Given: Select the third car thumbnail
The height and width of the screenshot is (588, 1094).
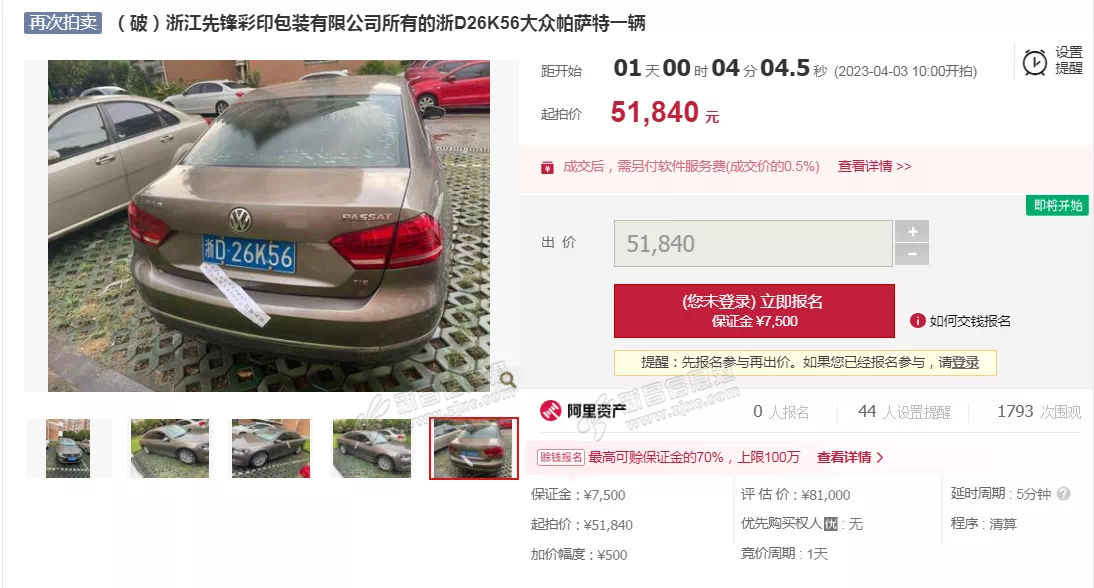Looking at the screenshot, I should tap(271, 448).
